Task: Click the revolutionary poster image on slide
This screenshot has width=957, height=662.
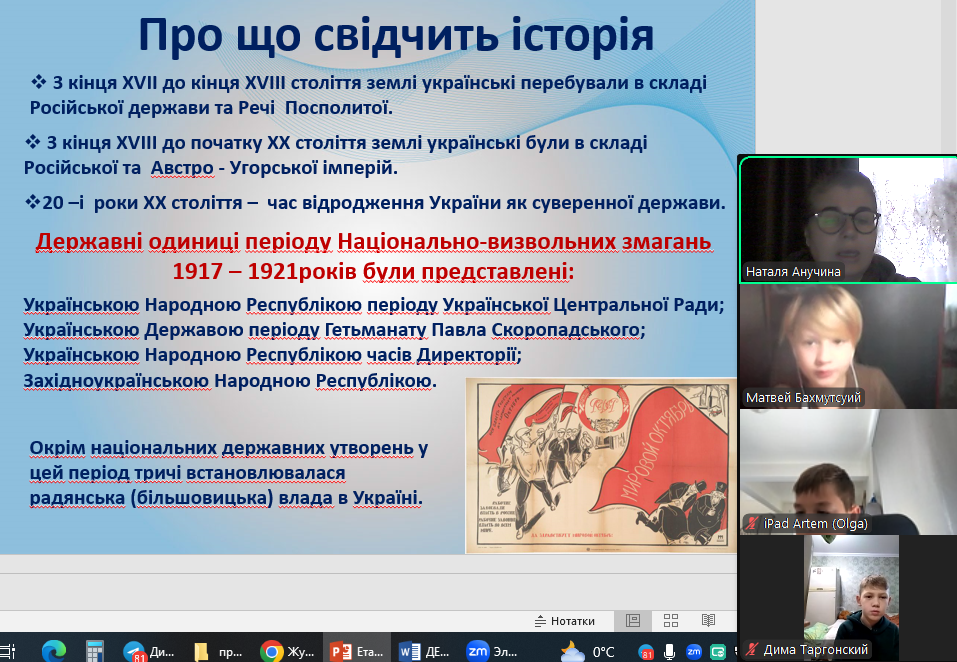Action: [601, 466]
